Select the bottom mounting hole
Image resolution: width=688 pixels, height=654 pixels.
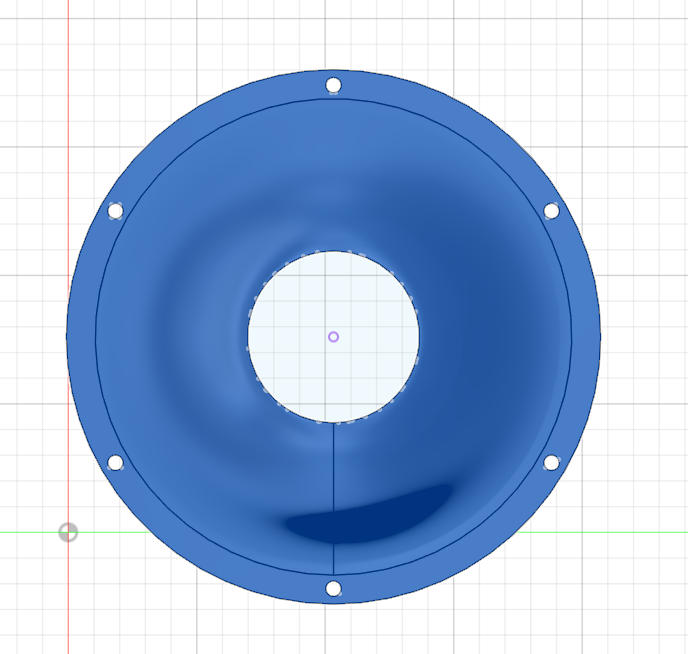pyautogui.click(x=334, y=588)
